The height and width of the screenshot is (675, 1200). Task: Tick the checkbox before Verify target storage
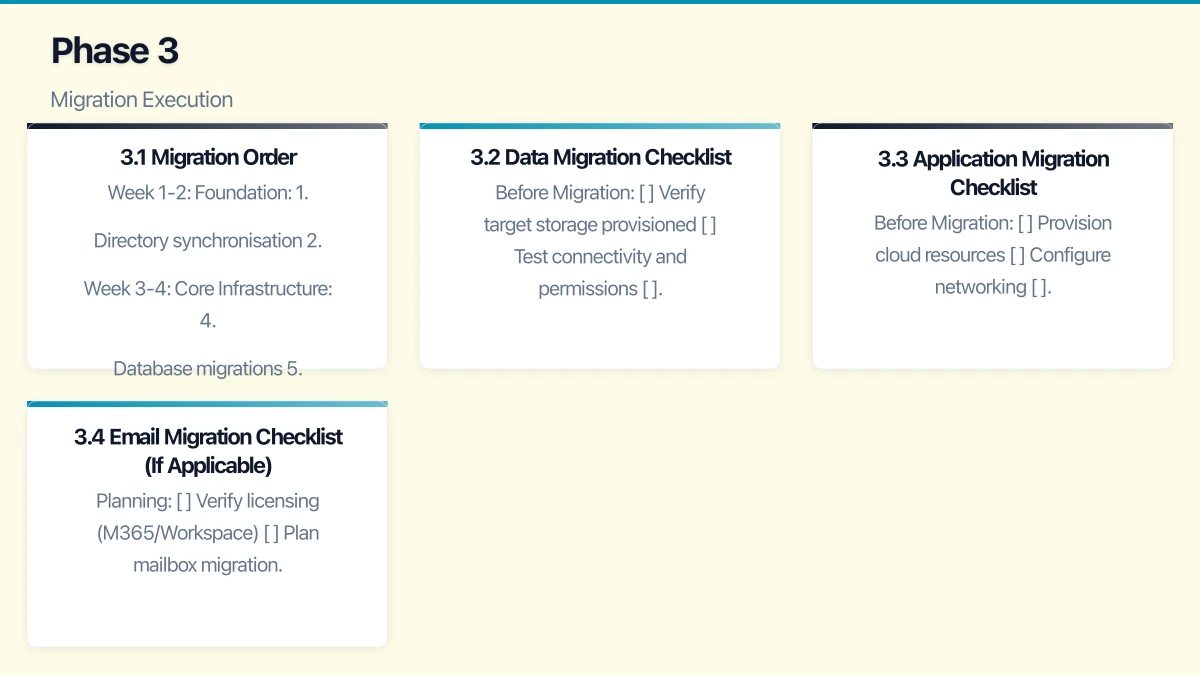coord(646,193)
